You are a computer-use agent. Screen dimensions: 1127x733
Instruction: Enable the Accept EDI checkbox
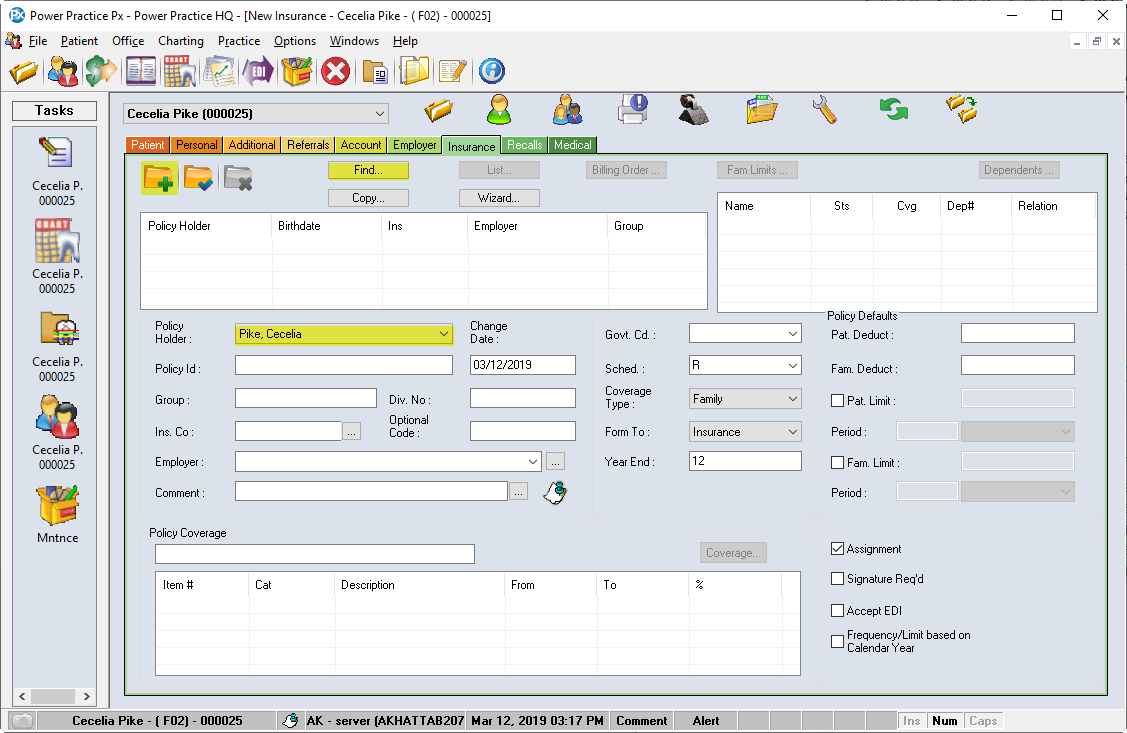838,611
